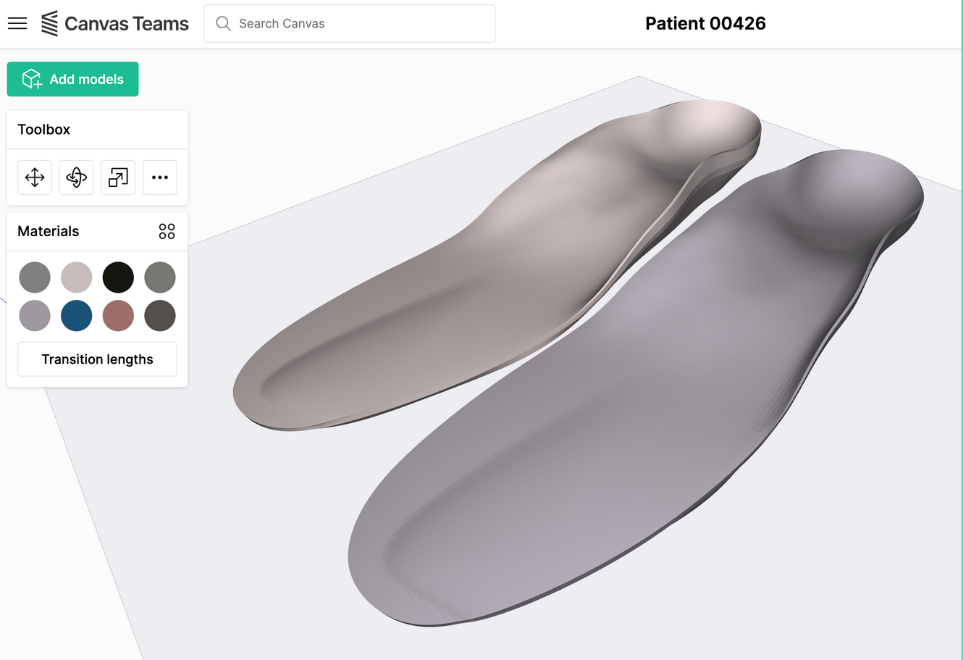Click the Materials grid view icon

point(167,231)
